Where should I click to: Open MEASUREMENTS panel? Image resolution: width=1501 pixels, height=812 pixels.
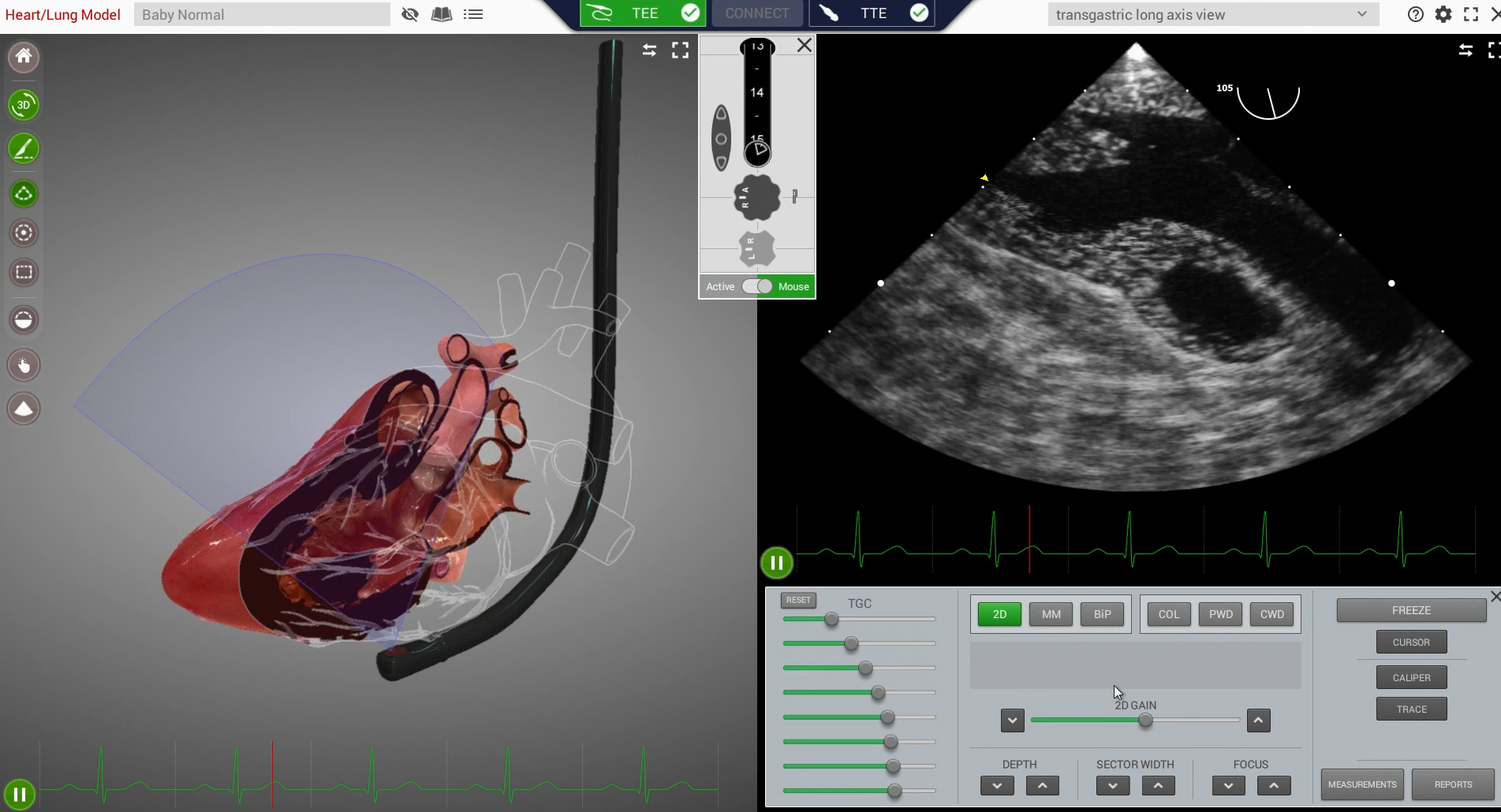point(1362,784)
